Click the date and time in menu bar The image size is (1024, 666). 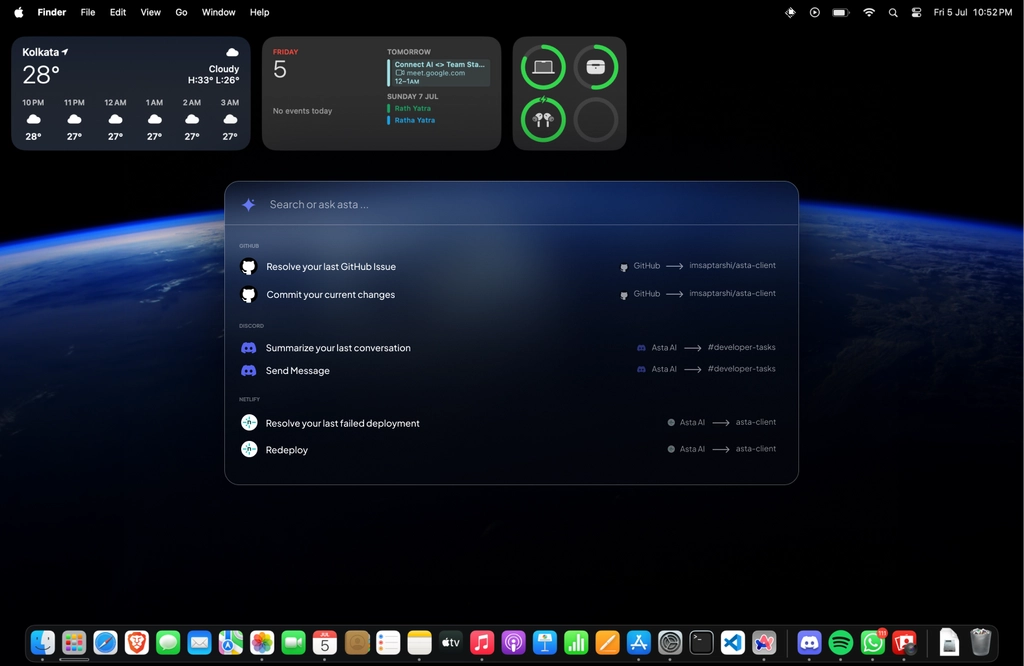click(972, 12)
